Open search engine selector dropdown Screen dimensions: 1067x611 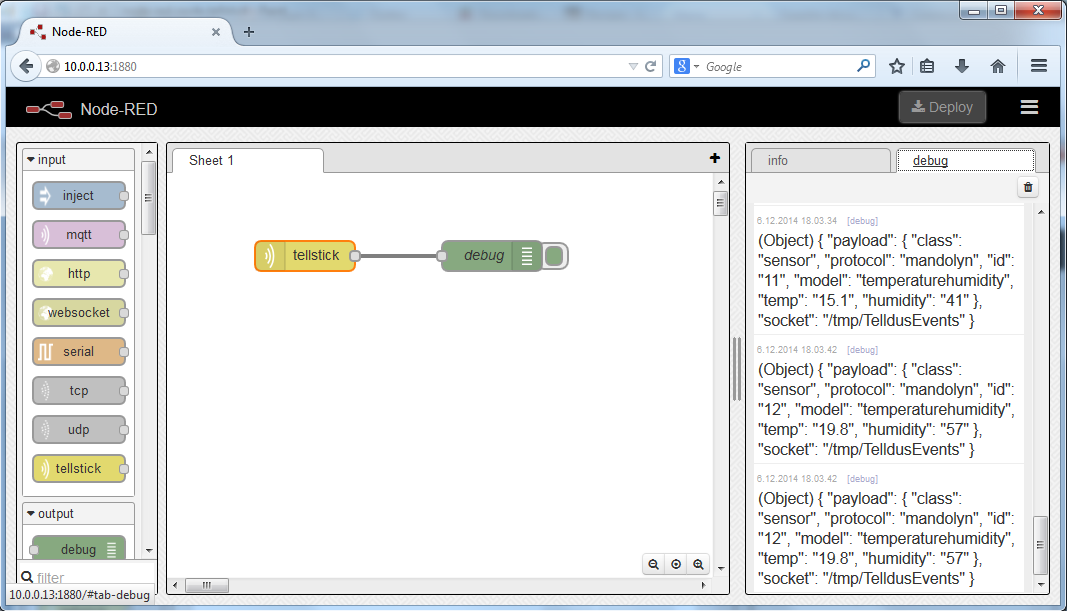686,66
